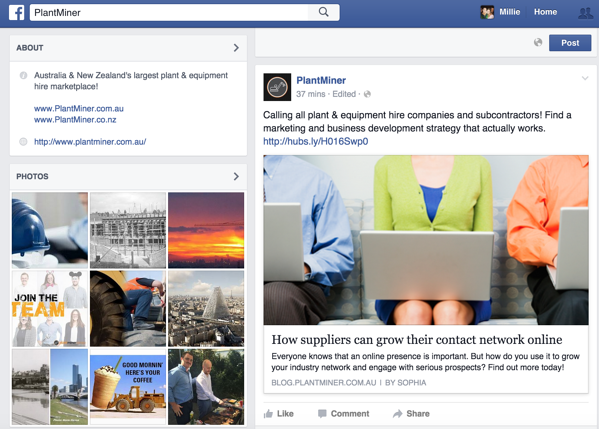
Task: Open the hubs.ly link in post
Action: [x=316, y=141]
